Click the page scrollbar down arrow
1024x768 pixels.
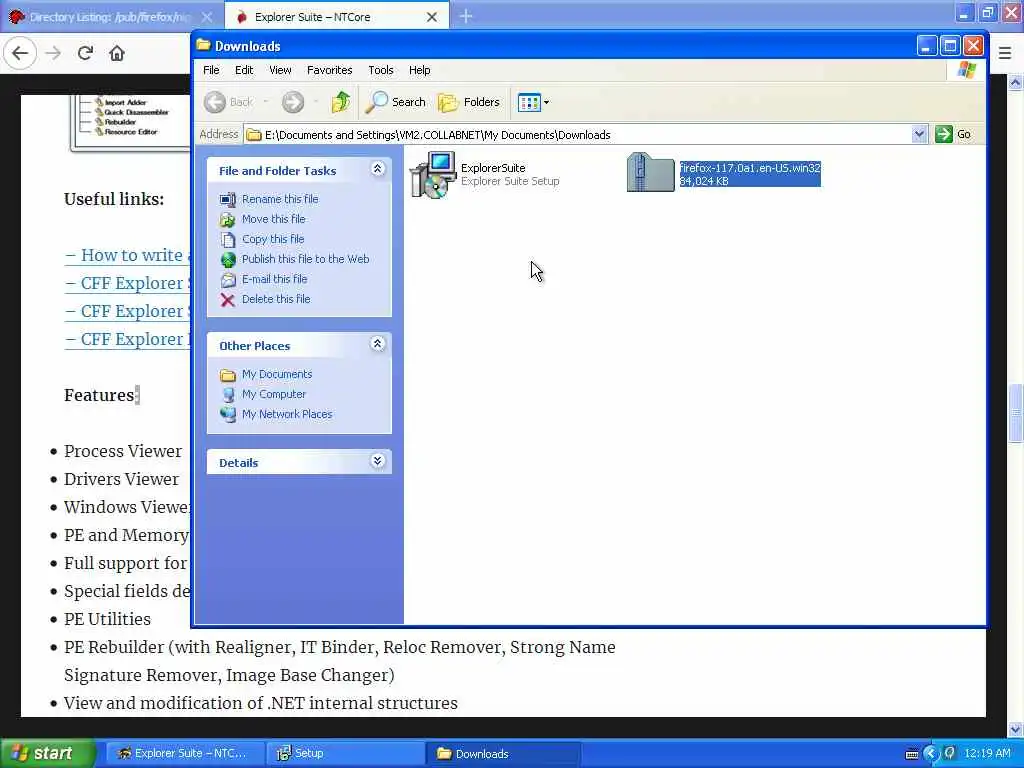pos(1015,729)
